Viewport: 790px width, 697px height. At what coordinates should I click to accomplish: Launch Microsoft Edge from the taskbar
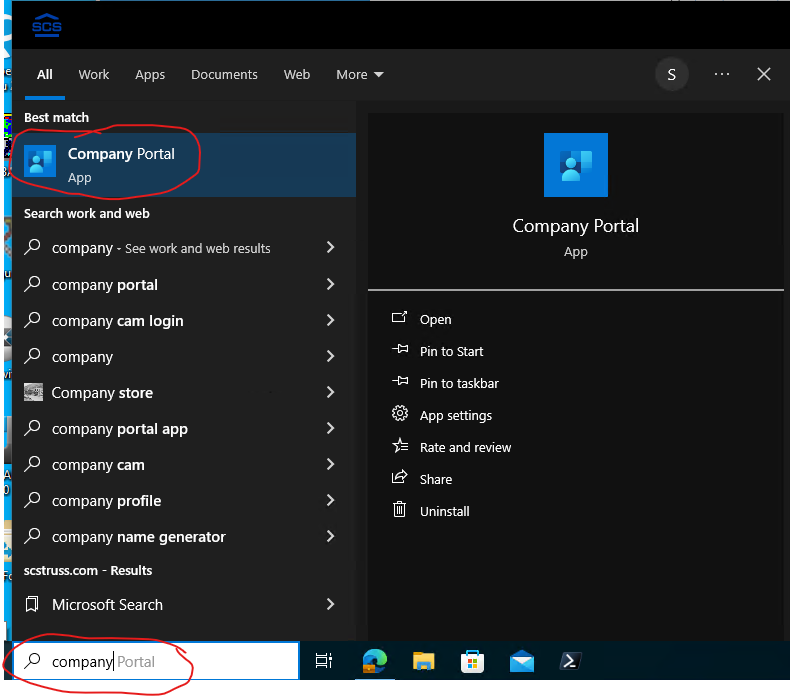point(374,660)
